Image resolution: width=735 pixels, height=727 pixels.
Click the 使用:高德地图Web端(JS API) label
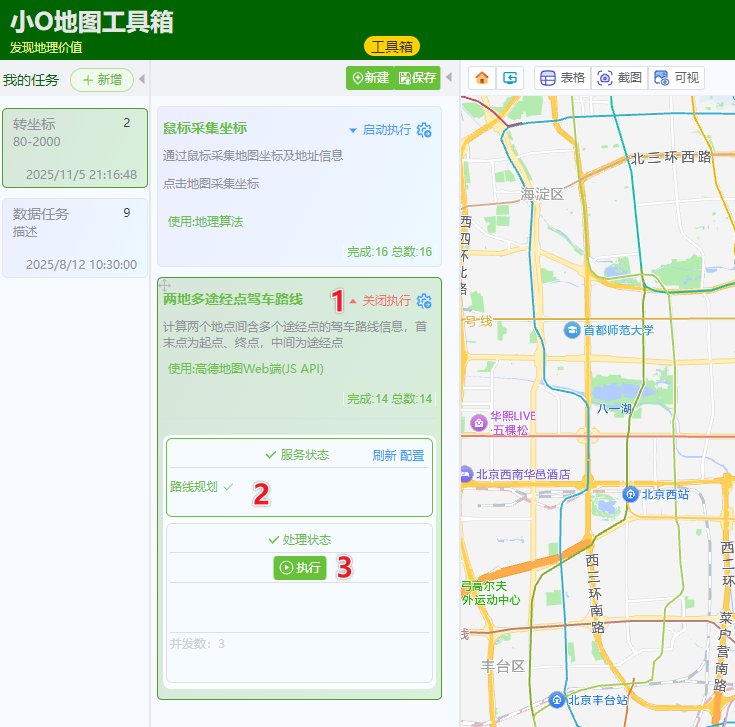[x=246, y=369]
